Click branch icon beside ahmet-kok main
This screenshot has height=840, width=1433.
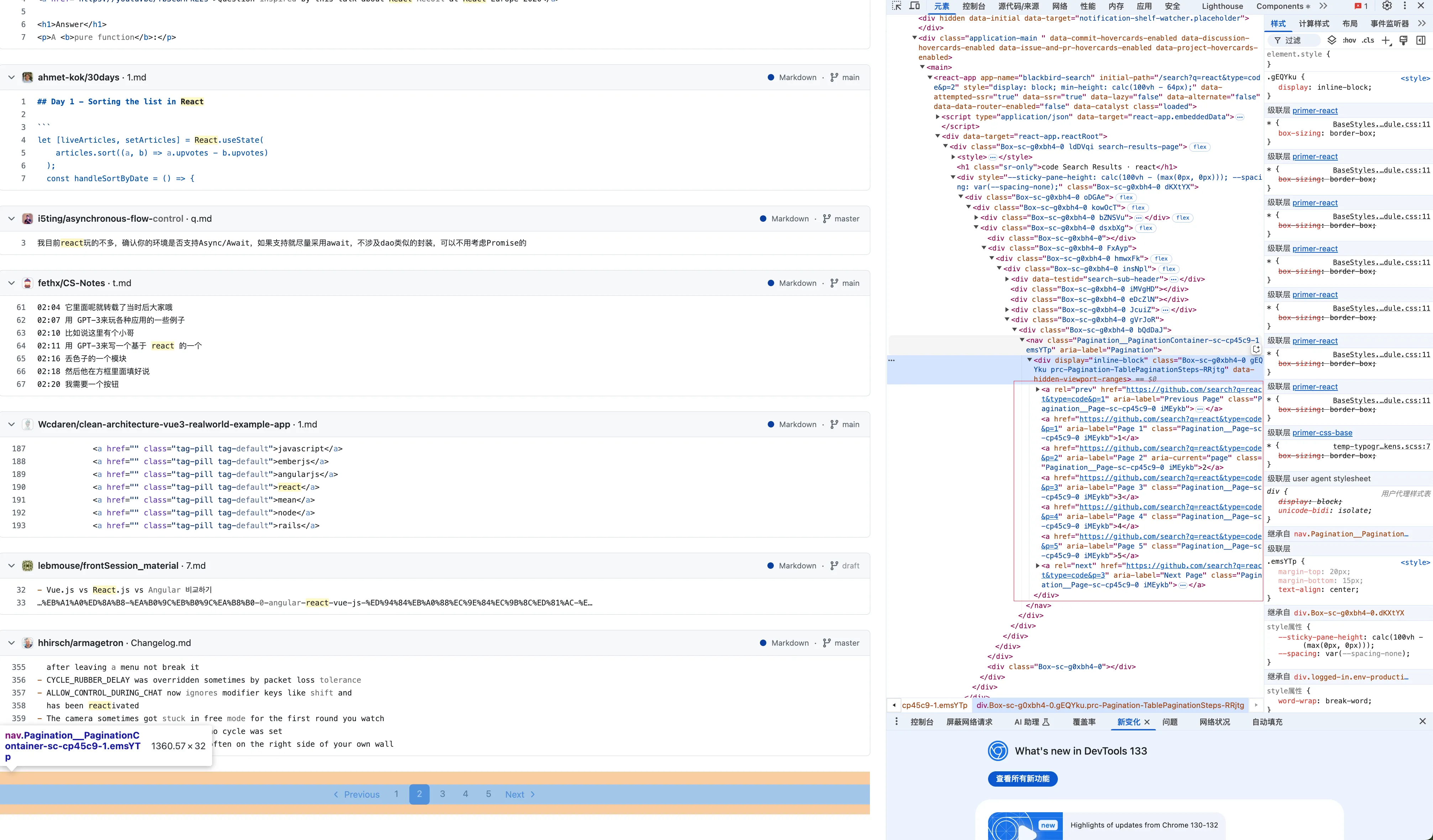tap(834, 77)
